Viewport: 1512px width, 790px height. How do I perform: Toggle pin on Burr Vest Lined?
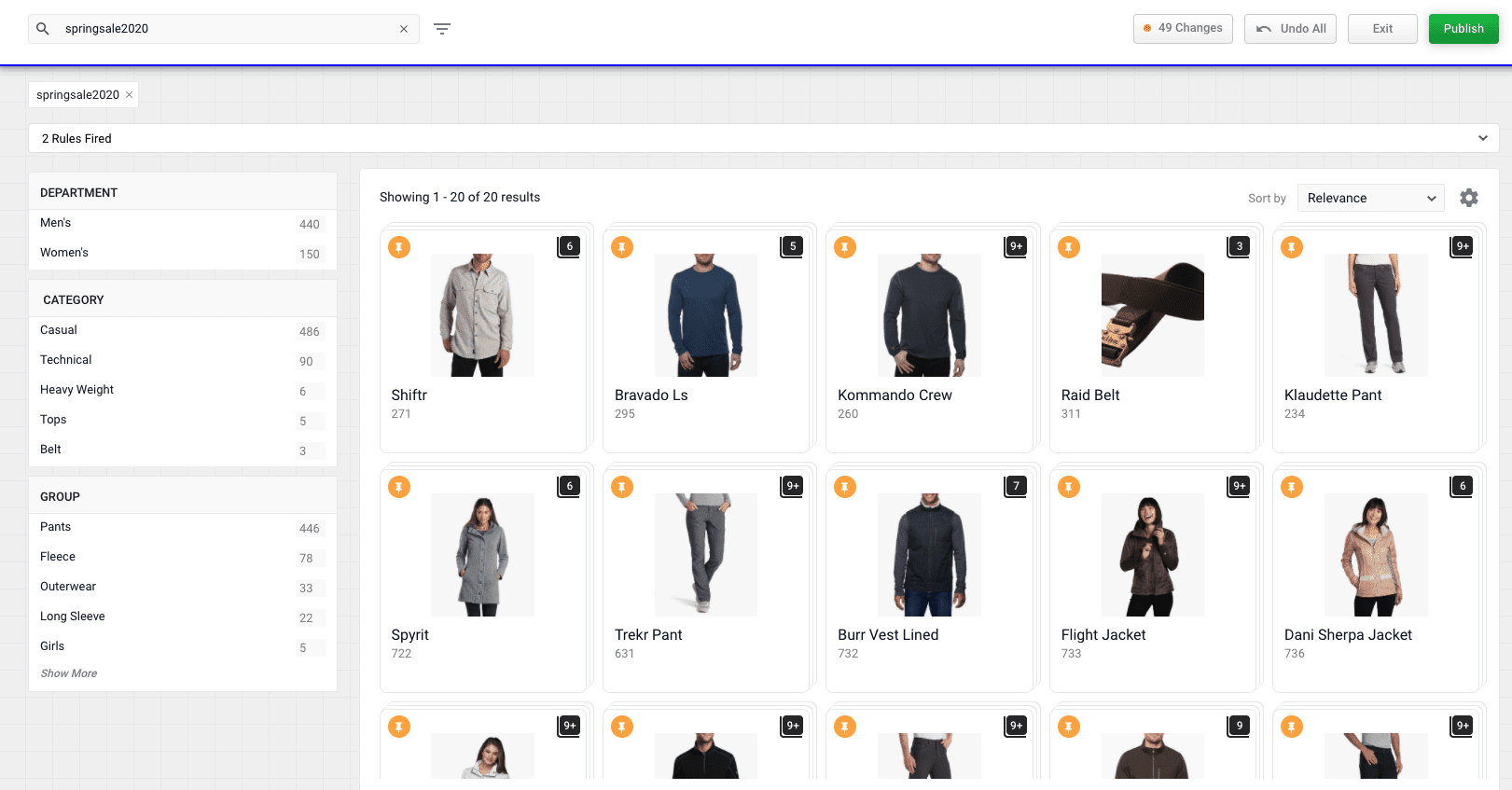tap(845, 487)
